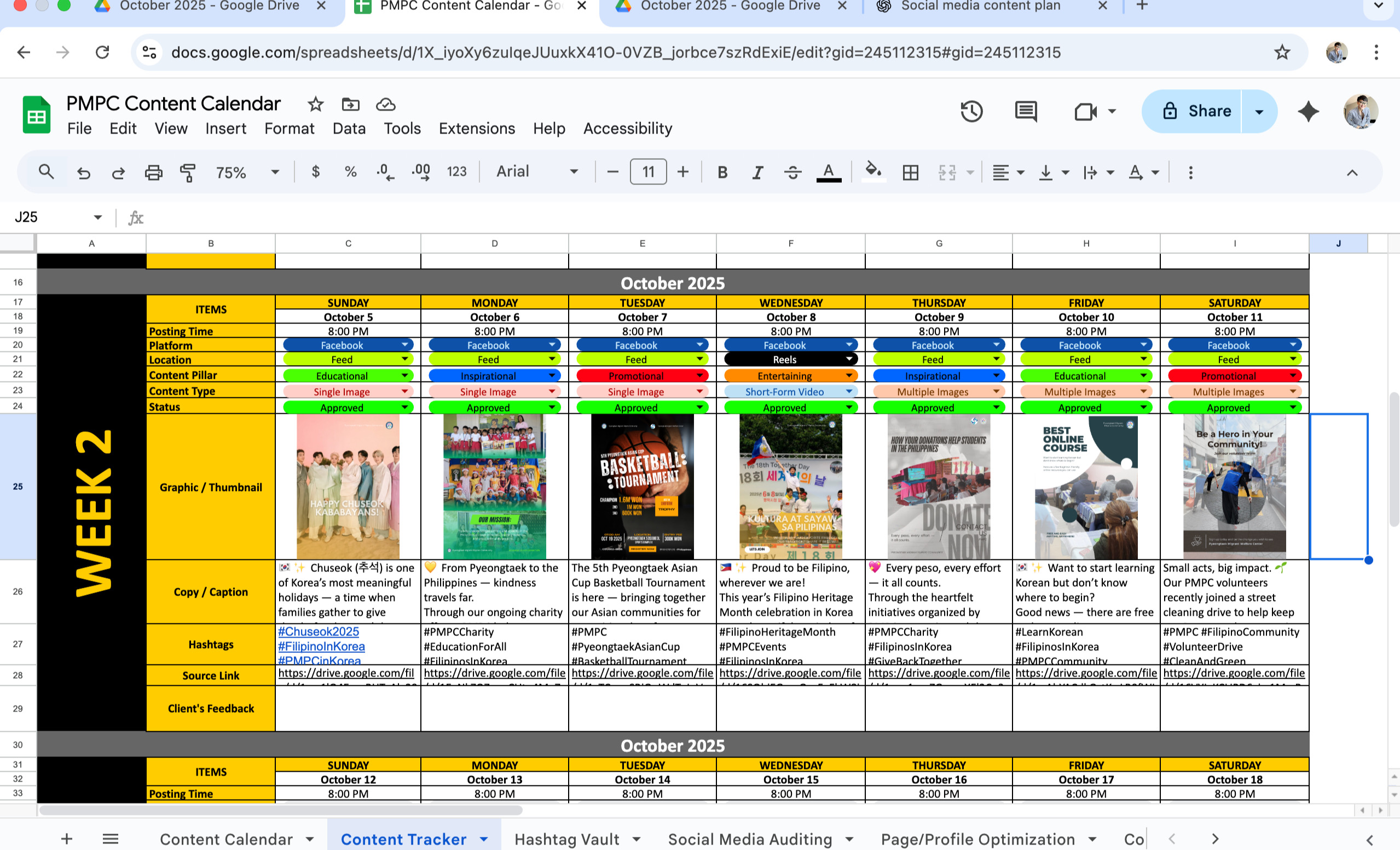
Task: Click the redo arrow icon
Action: click(118, 172)
